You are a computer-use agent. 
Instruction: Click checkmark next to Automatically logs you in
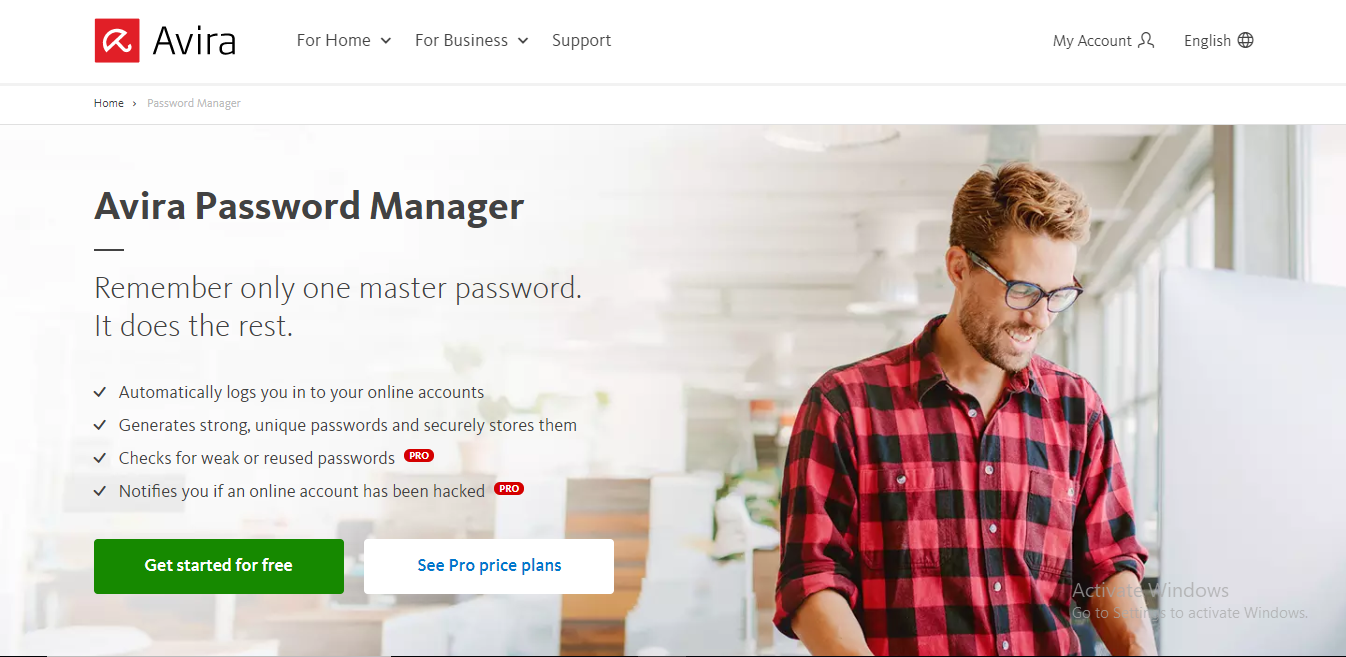tap(100, 392)
